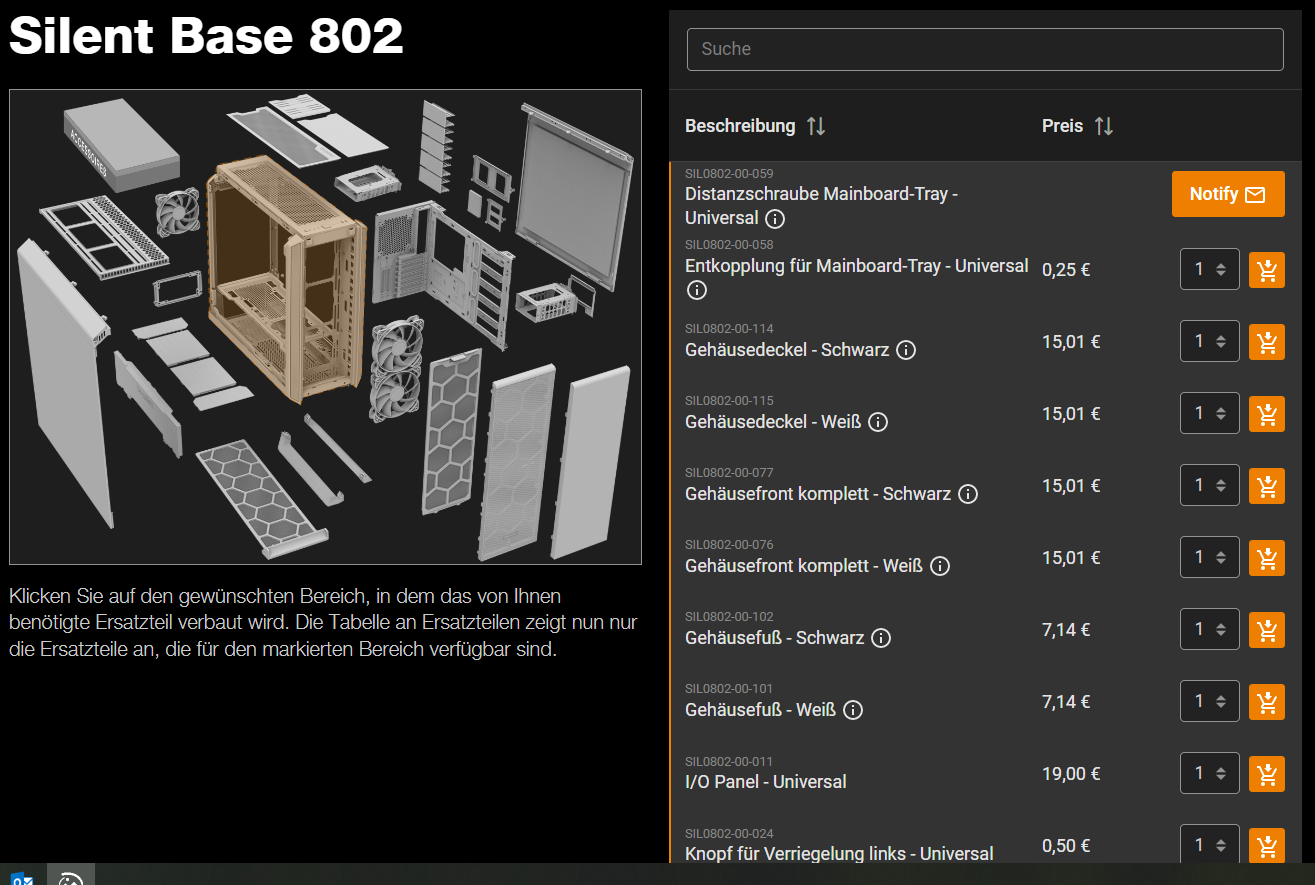Sort table by Preis arrows
This screenshot has width=1315, height=885.
[1103, 126]
